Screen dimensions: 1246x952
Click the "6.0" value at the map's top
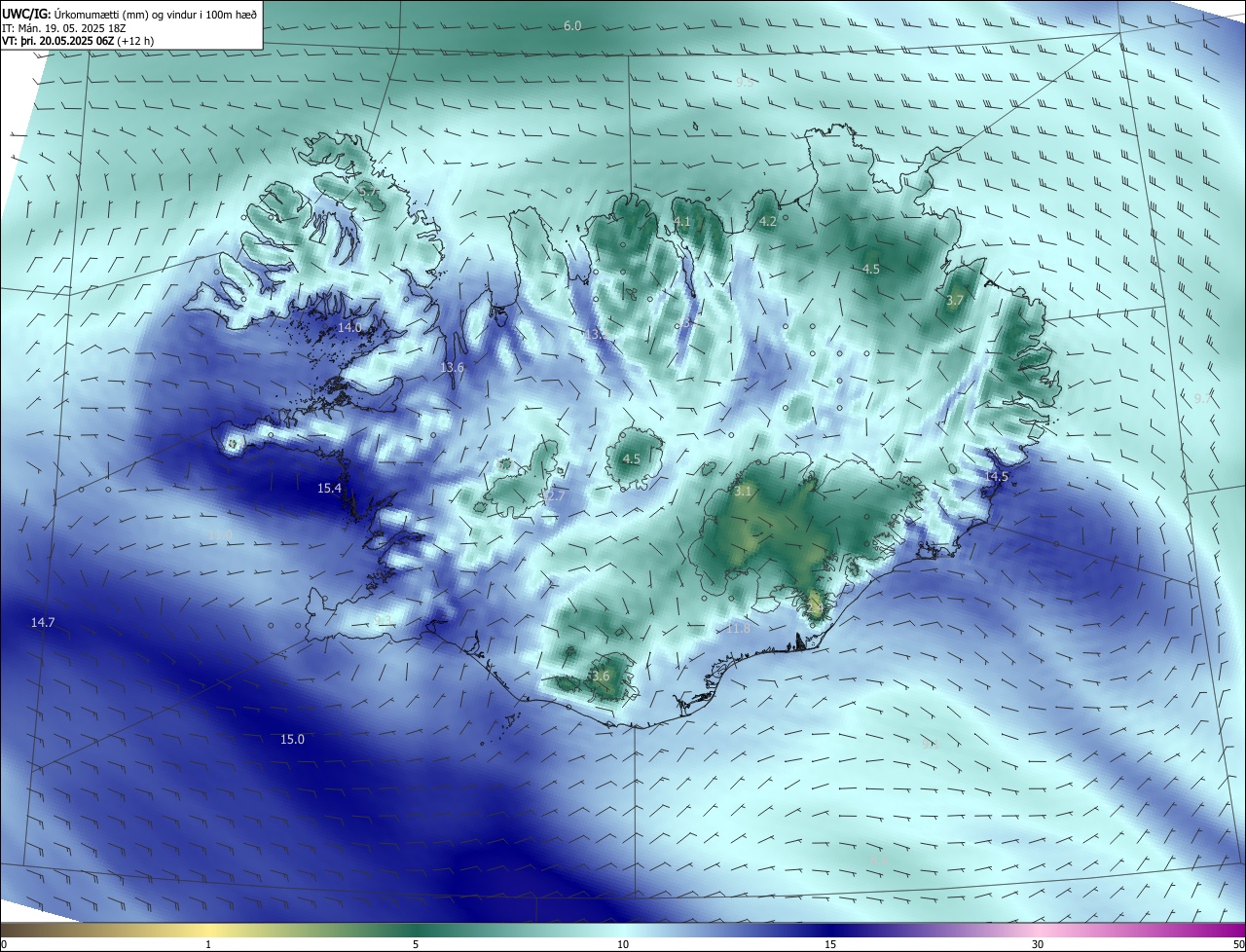(x=572, y=26)
